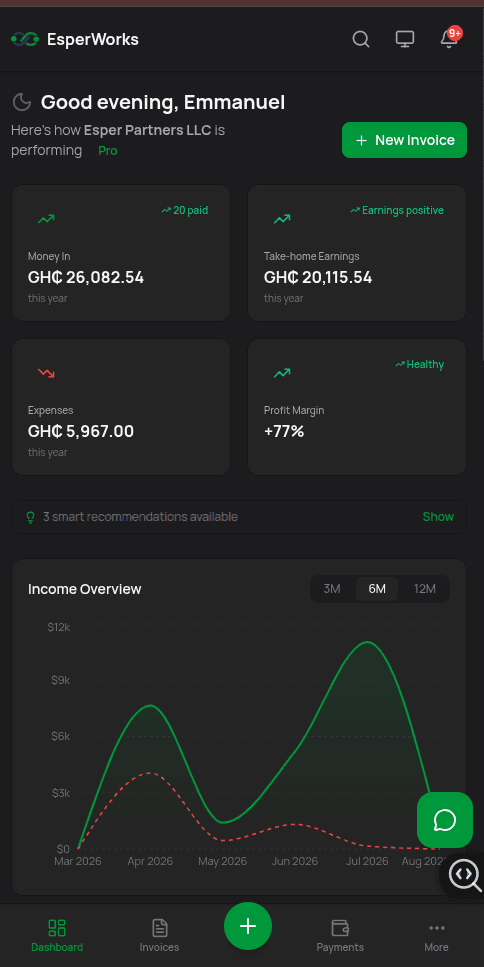Click the Earnings positive indicator

pyautogui.click(x=397, y=210)
